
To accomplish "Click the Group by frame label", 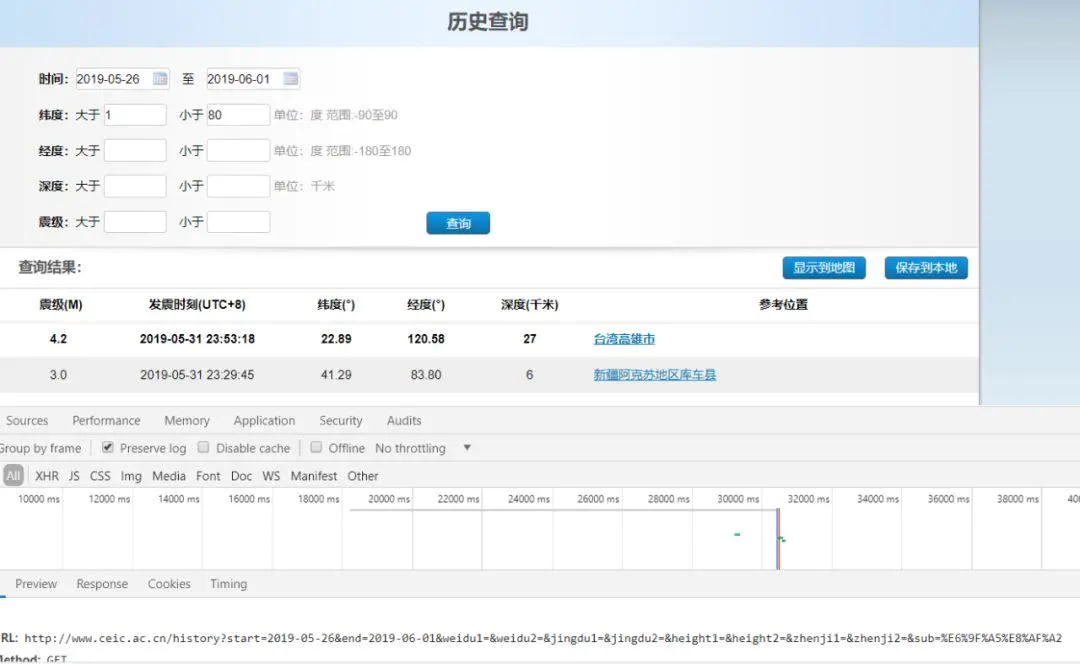I will click(41, 448).
